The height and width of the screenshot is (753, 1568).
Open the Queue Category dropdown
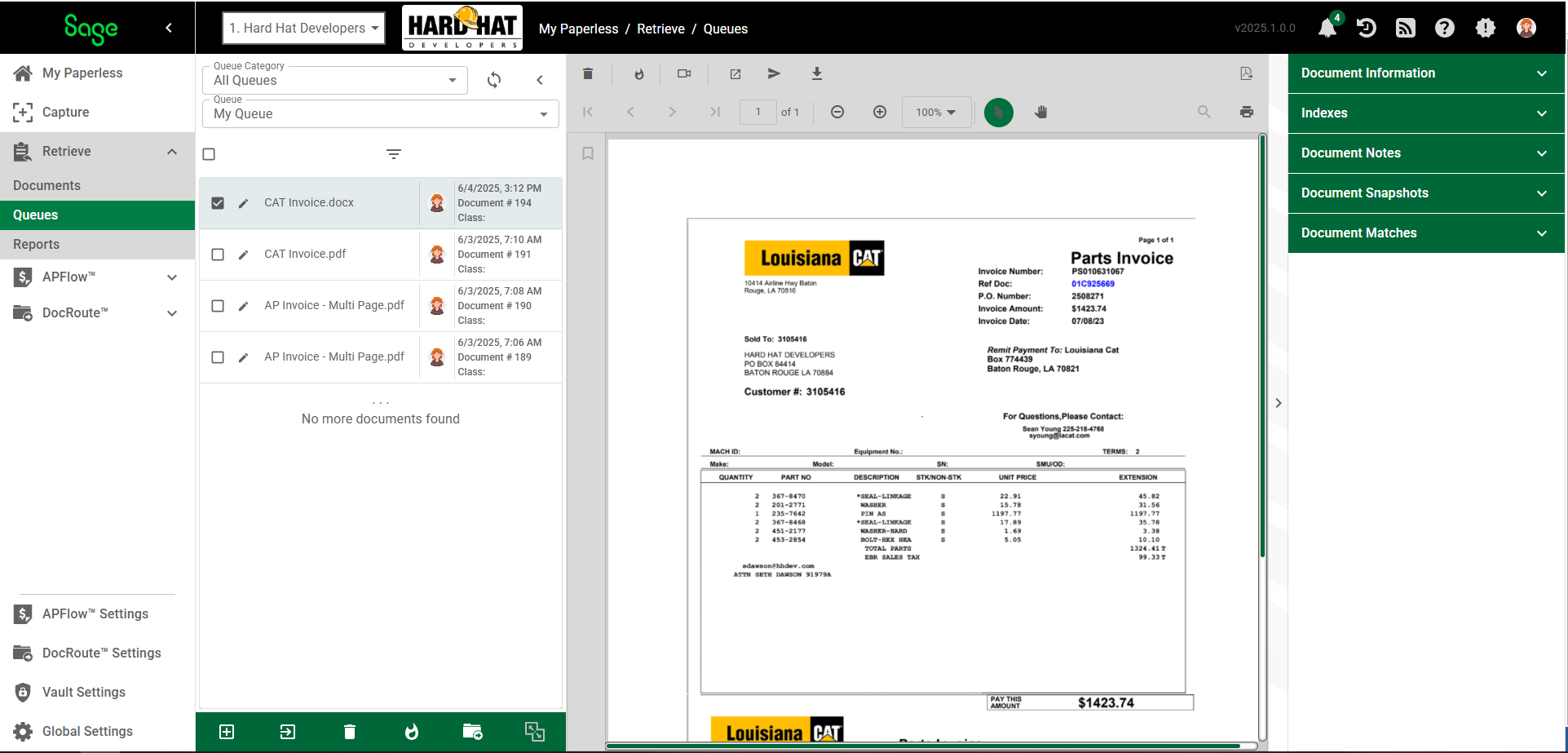334,80
